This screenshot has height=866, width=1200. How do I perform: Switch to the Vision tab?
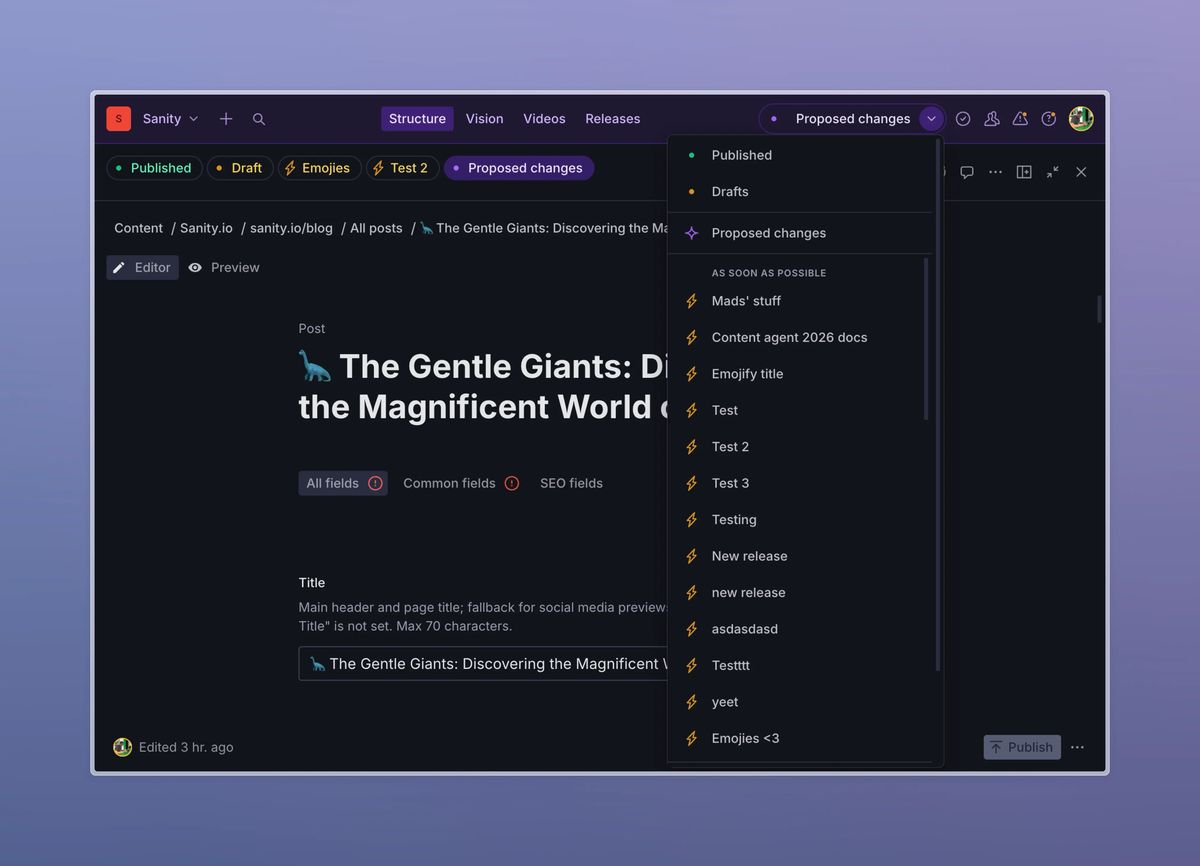484,118
